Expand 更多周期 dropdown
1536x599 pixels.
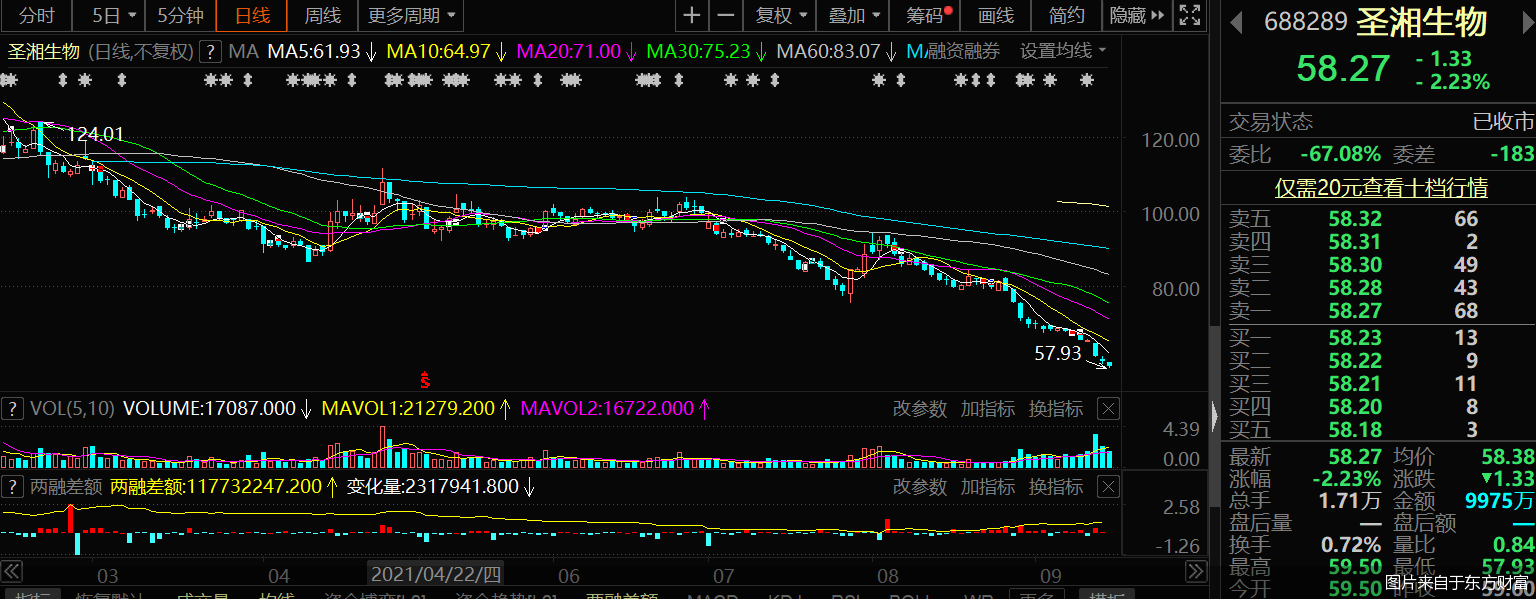[x=411, y=16]
